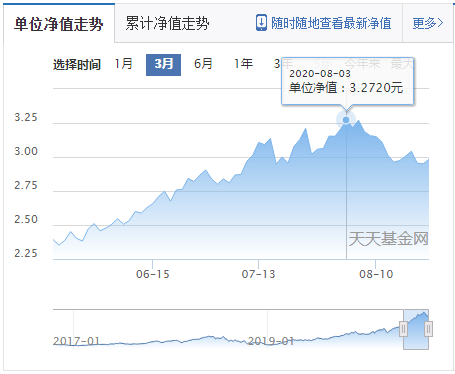Viewport: 455px width, 374px height.
Task: Click the 06-15 axis date label
Action: pyautogui.click(x=153, y=274)
